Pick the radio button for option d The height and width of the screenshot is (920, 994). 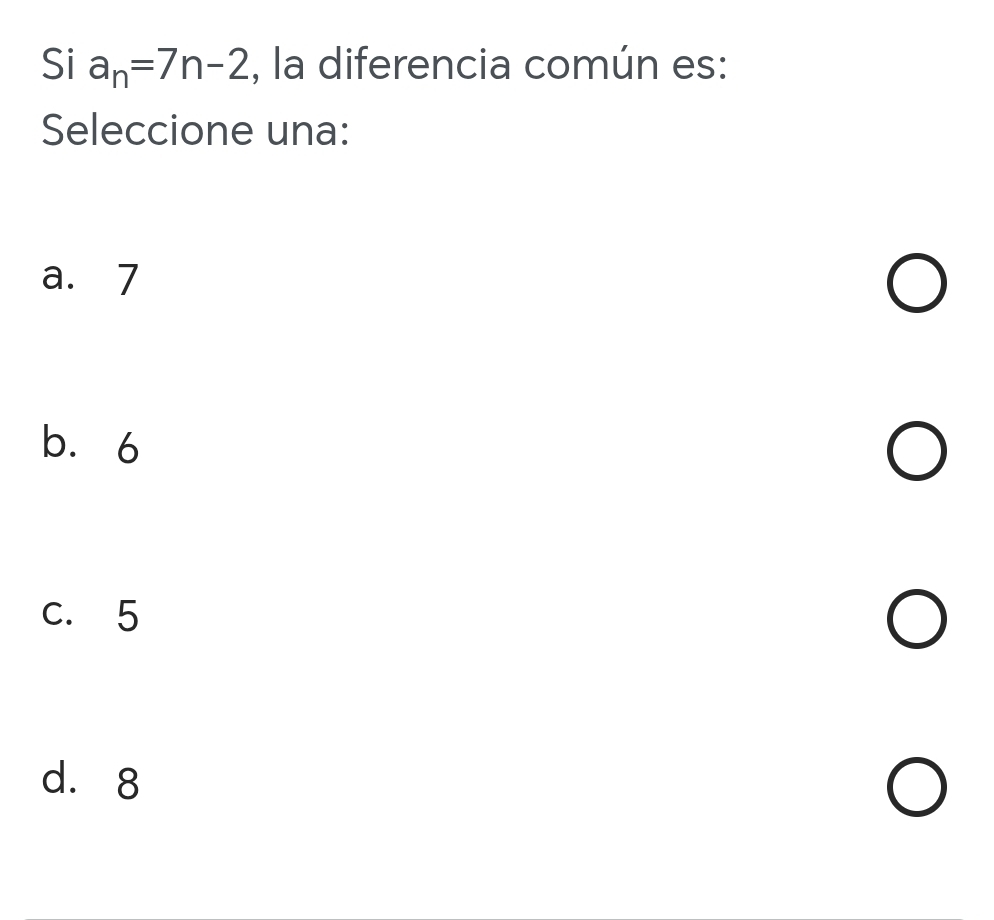click(x=916, y=789)
